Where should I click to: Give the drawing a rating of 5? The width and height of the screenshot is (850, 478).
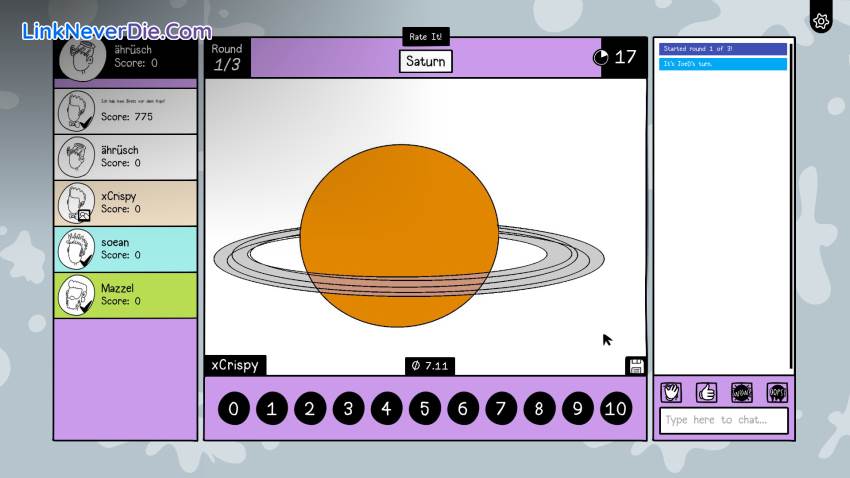click(x=424, y=408)
